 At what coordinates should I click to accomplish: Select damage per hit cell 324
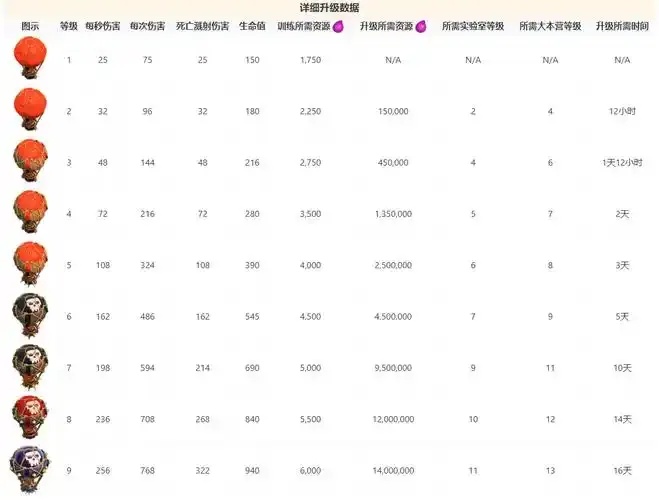147,265
